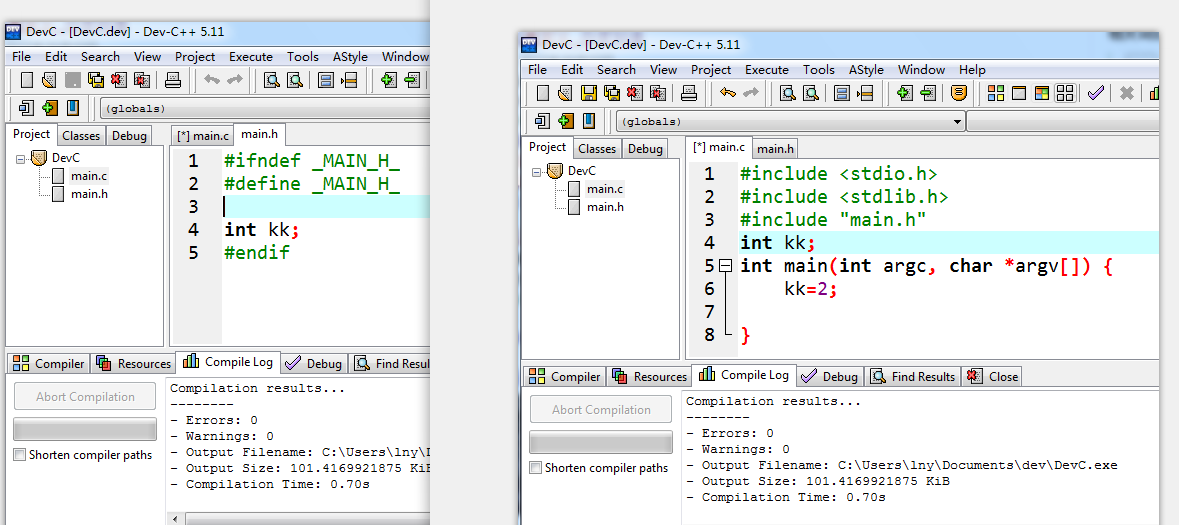Click code line 'kk=2;' in right editor
The height and width of the screenshot is (525, 1179).
(x=811, y=289)
